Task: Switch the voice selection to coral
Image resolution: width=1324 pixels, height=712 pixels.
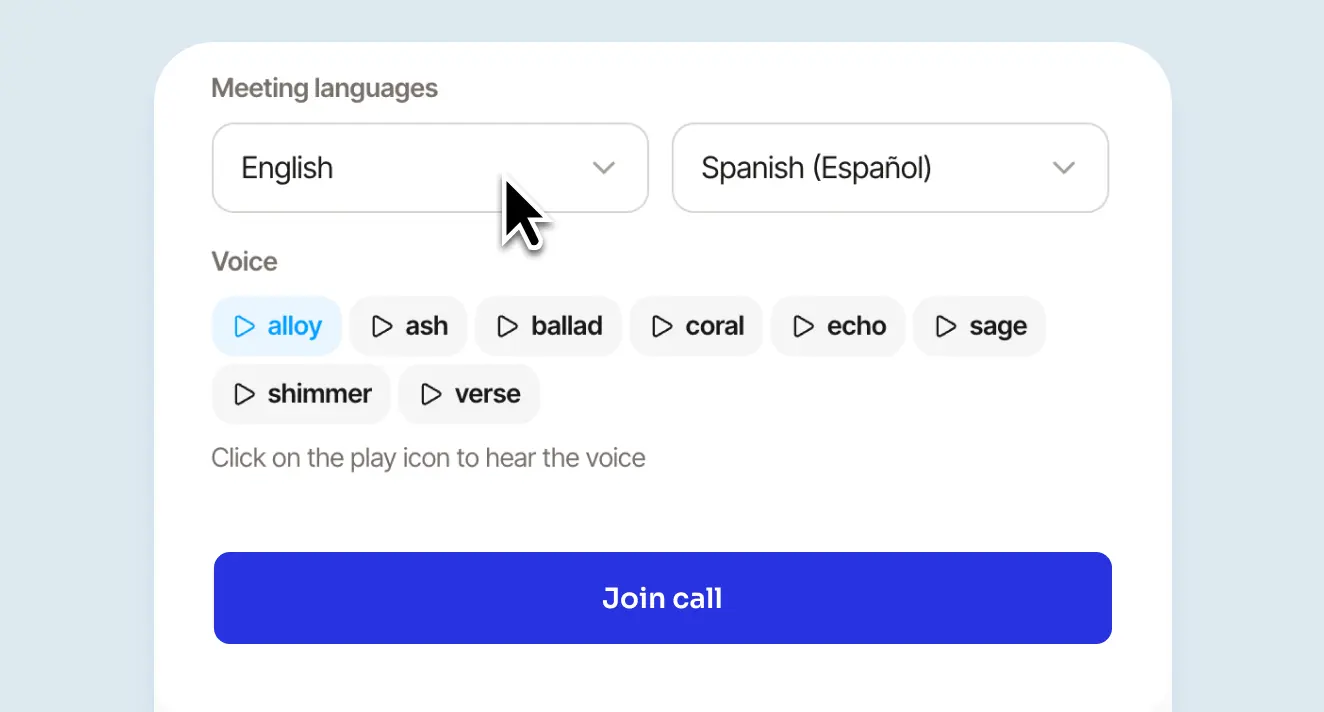Action: pos(714,325)
